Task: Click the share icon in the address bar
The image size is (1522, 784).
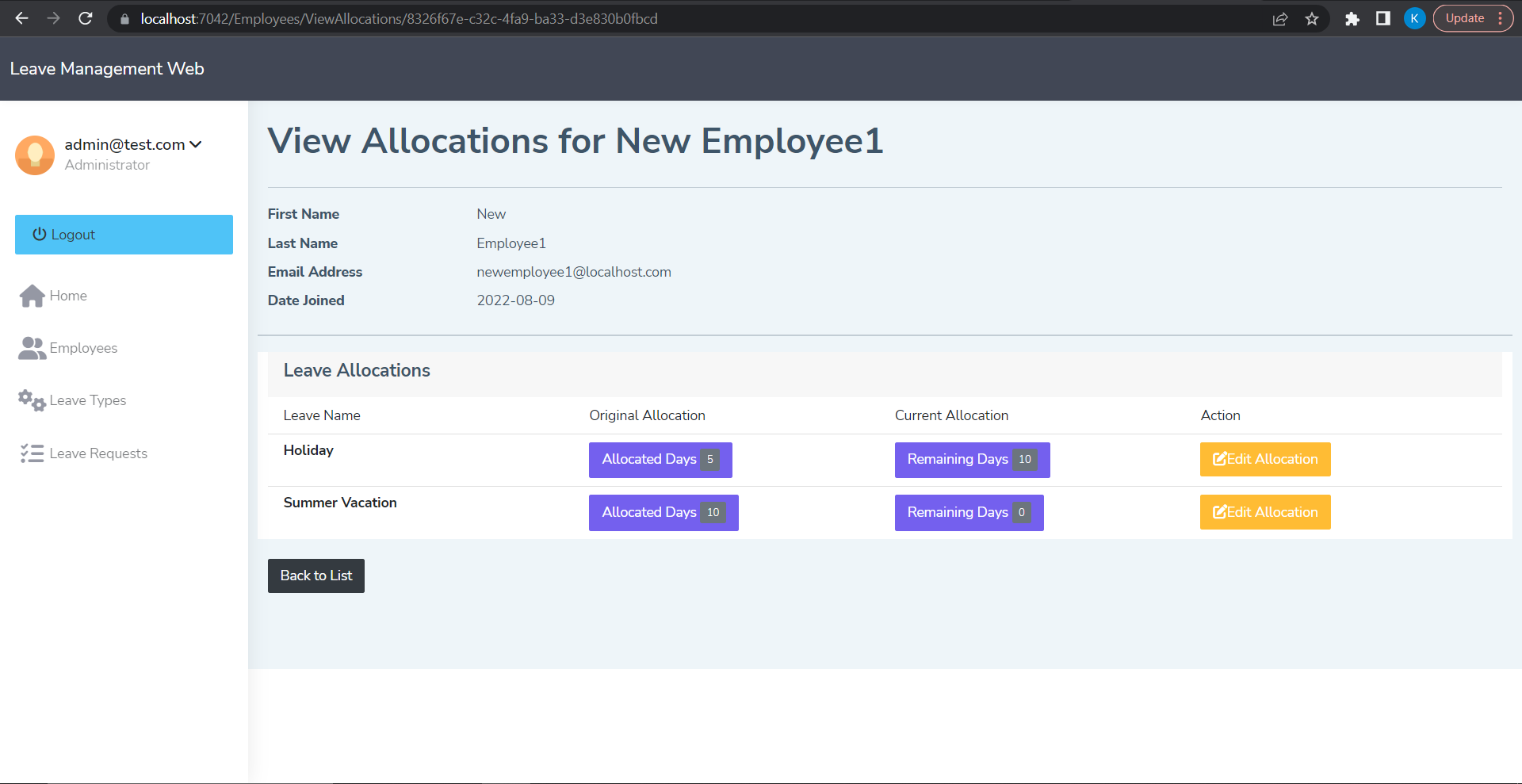Action: [x=1281, y=18]
